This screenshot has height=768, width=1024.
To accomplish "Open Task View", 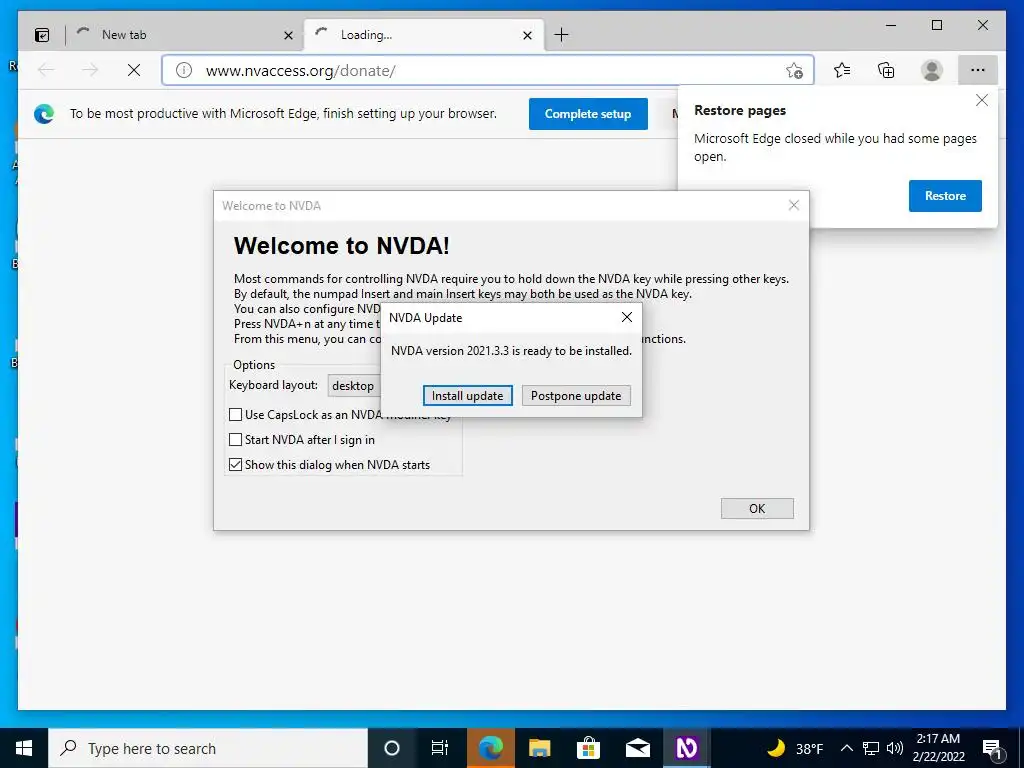I will pyautogui.click(x=440, y=748).
